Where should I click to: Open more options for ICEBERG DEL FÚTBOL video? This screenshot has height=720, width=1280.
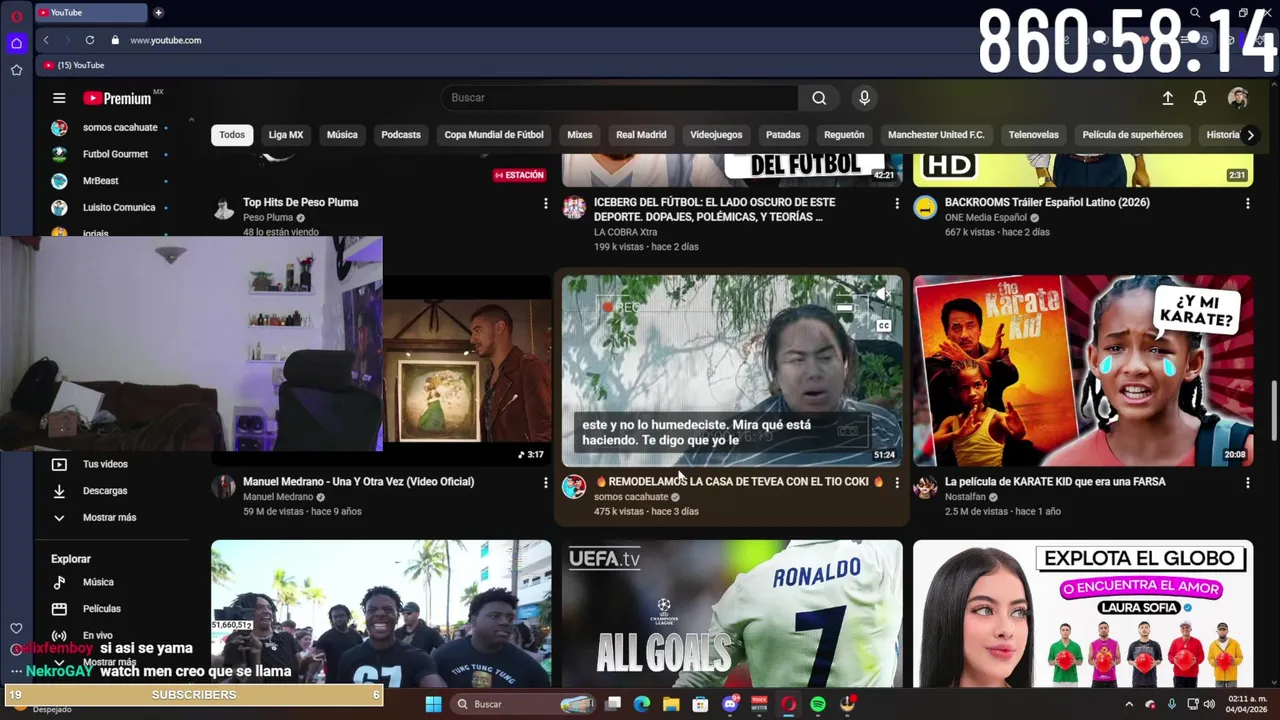[896, 203]
